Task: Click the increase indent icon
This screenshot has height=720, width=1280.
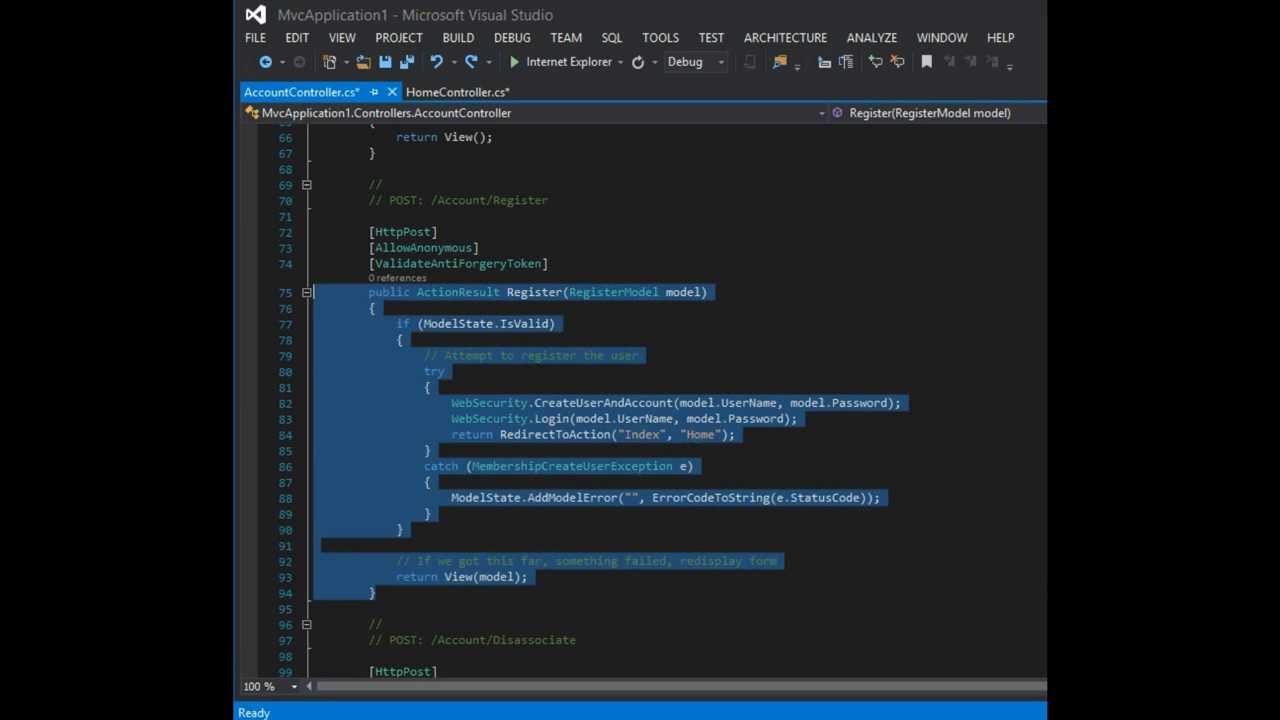Action: pyautogui.click(x=846, y=62)
